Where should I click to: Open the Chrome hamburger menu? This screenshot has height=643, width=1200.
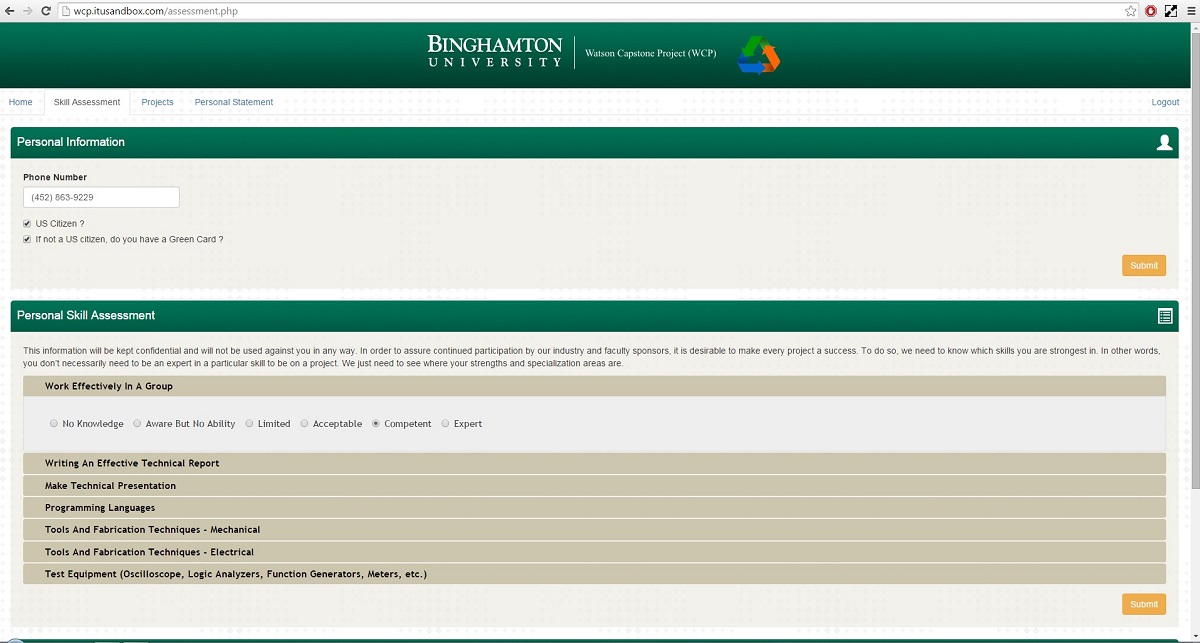click(1189, 11)
